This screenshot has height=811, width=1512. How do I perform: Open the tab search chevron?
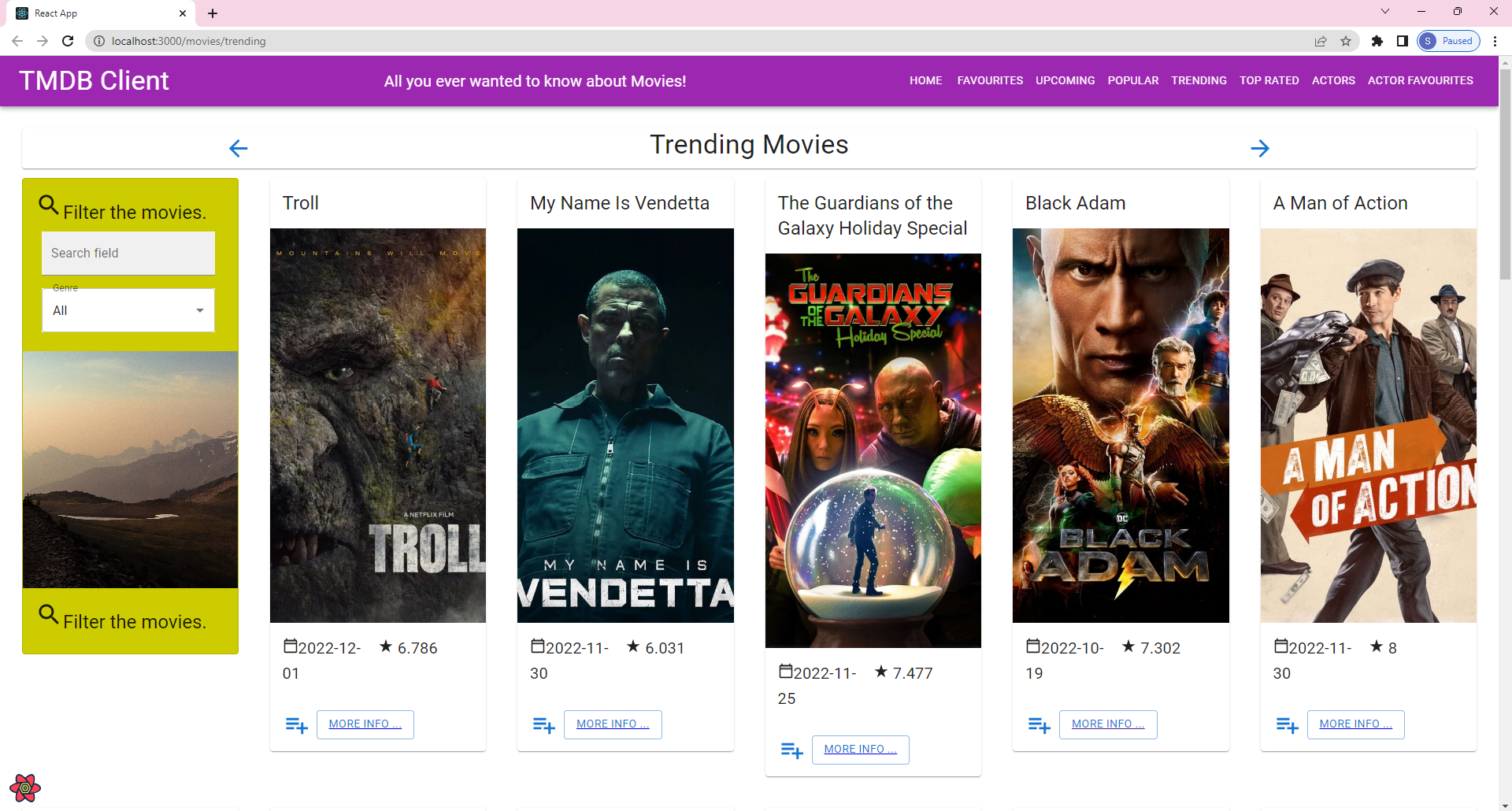(1385, 11)
